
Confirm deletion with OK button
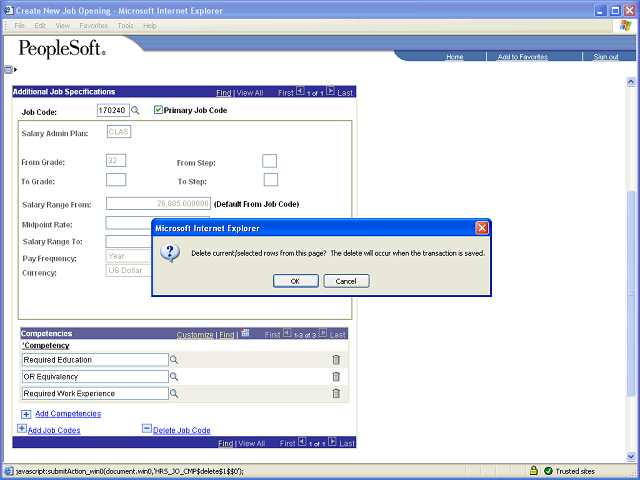coord(296,281)
